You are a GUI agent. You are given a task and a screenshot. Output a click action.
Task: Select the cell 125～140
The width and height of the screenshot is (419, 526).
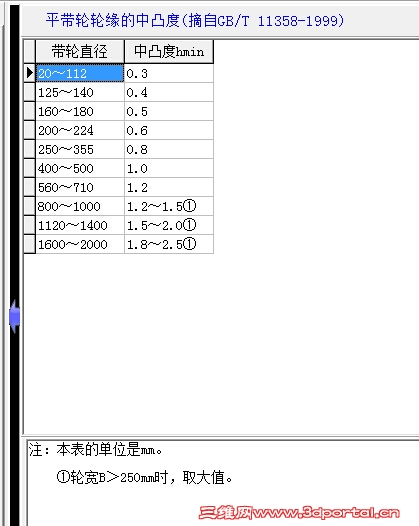point(80,92)
